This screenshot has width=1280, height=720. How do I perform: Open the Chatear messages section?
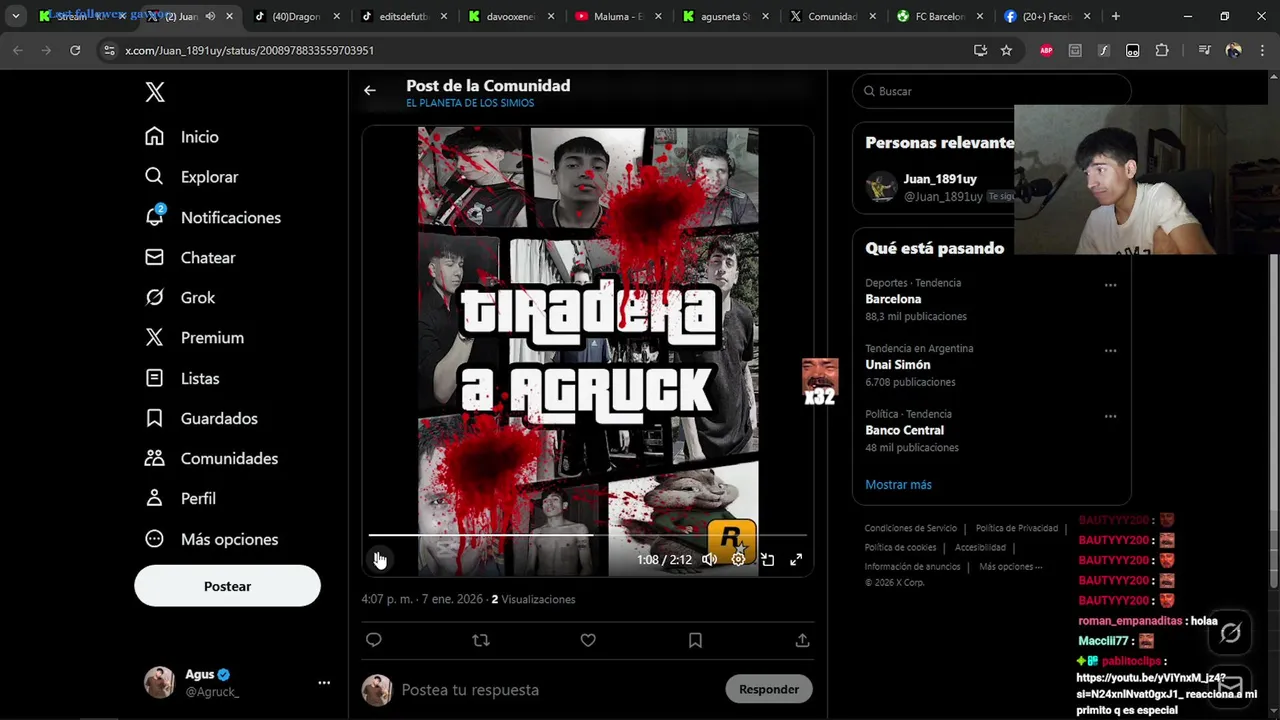[190, 257]
